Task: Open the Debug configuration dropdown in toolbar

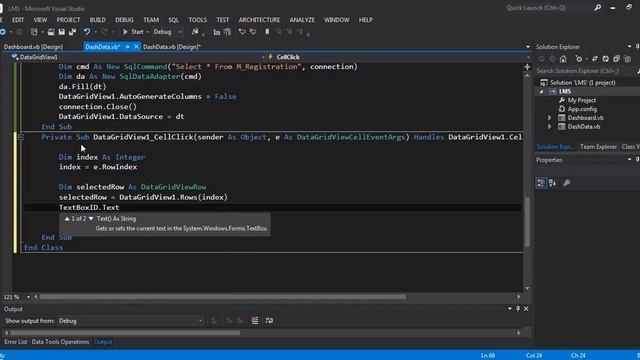Action: [x=168, y=32]
